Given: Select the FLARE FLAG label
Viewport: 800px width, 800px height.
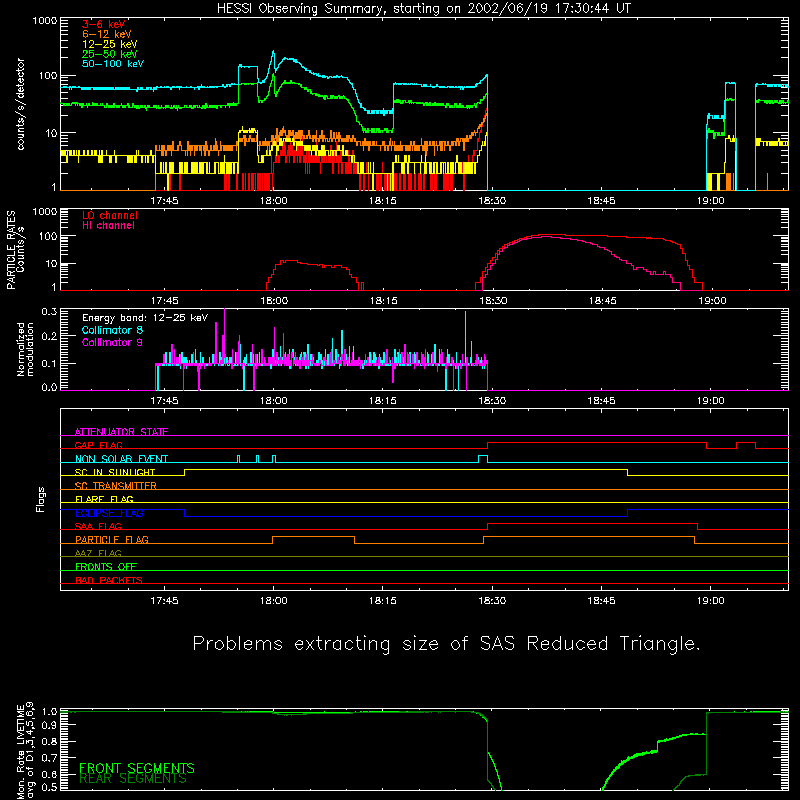Looking at the screenshot, I should pos(104,499).
